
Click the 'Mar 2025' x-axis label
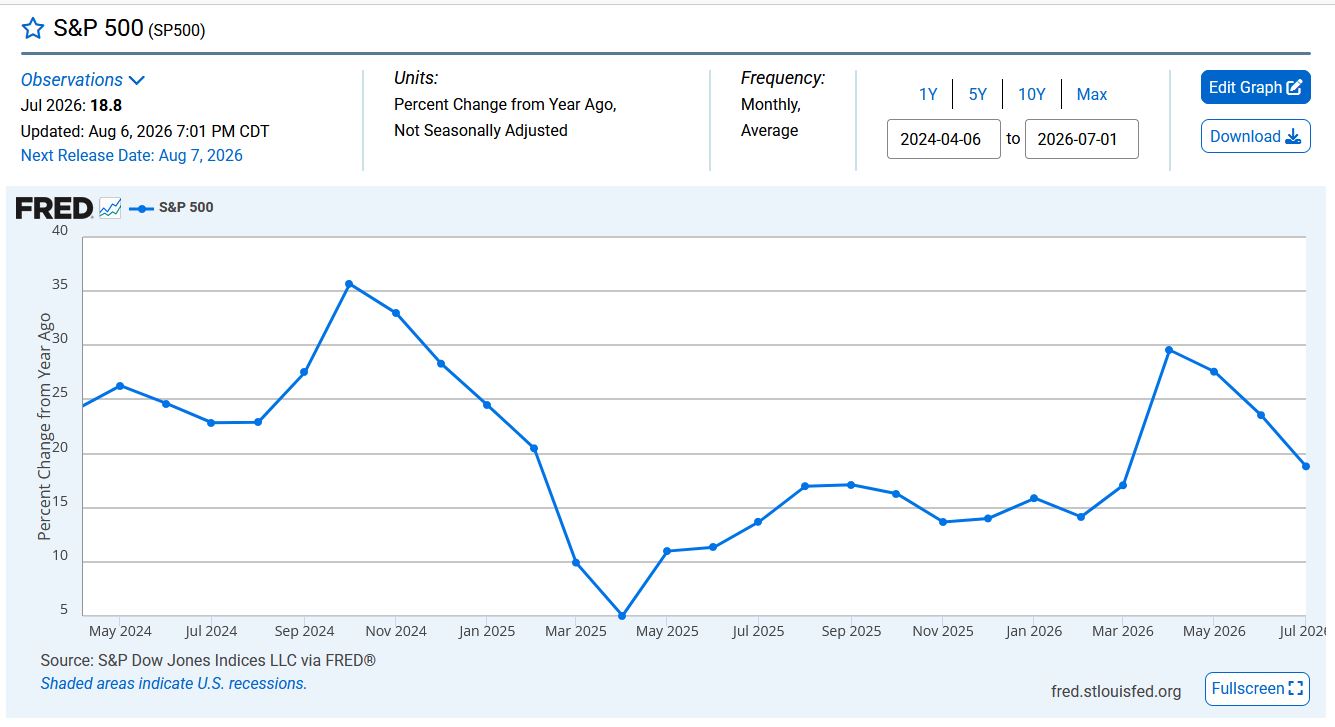[x=576, y=631]
